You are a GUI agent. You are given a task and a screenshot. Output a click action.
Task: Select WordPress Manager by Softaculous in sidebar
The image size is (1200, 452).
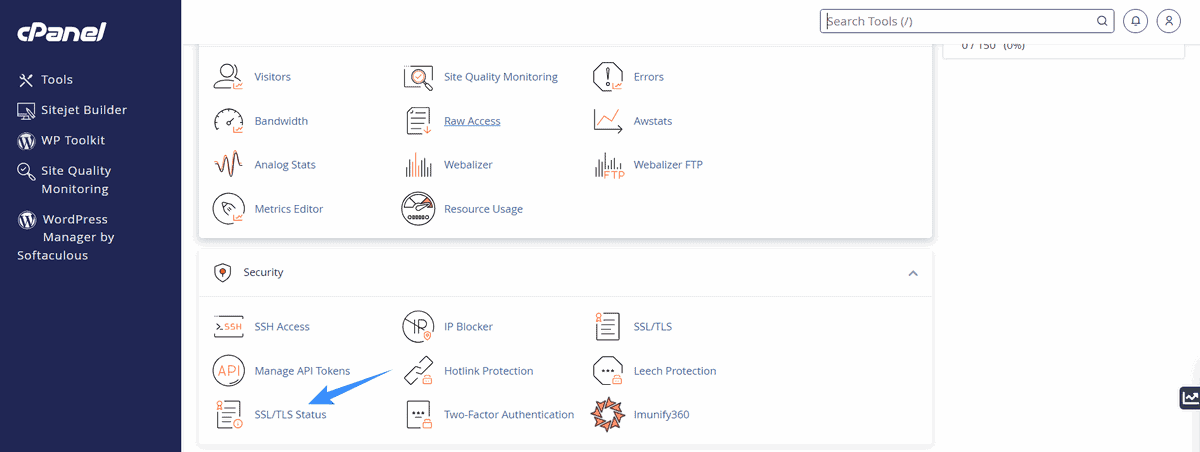click(x=66, y=237)
